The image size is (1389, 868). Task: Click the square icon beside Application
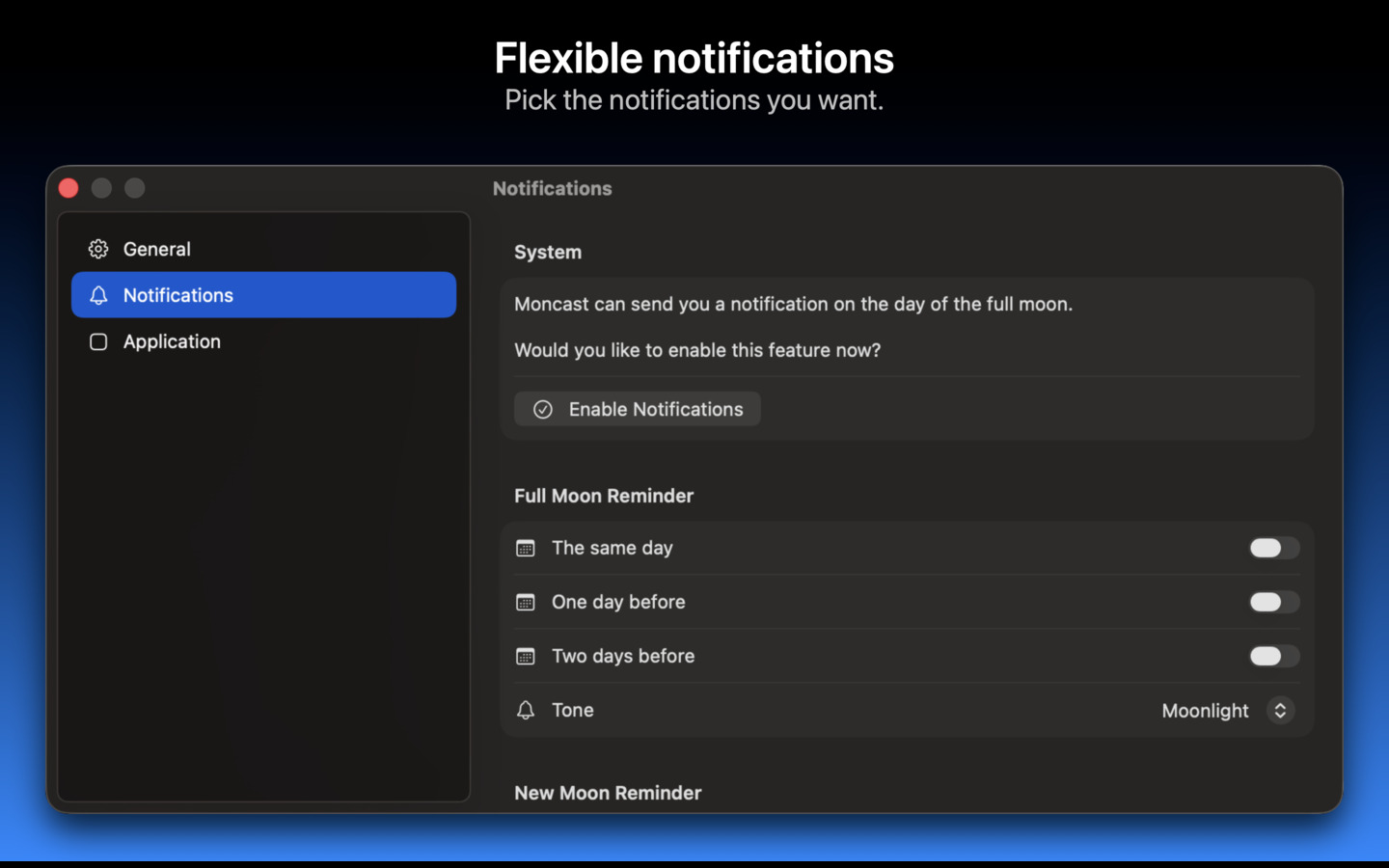(x=98, y=341)
